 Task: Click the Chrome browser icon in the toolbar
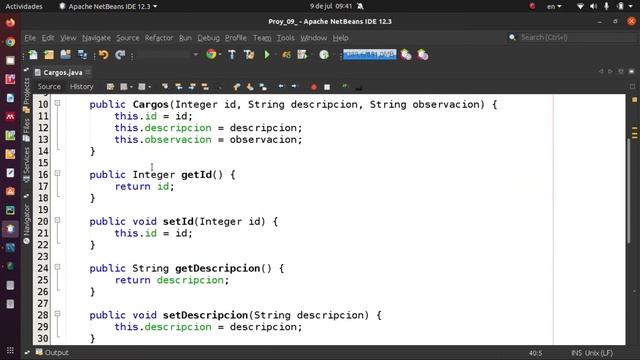(x=211, y=54)
